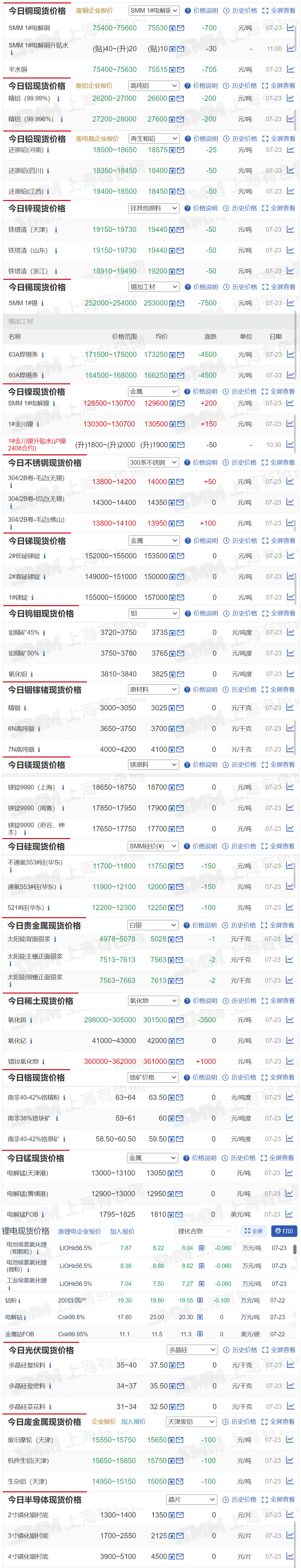Screen dimensions: 301x1568
Task: Open 天津废铝 scrap metal dropdown
Action: (x=192, y=1421)
